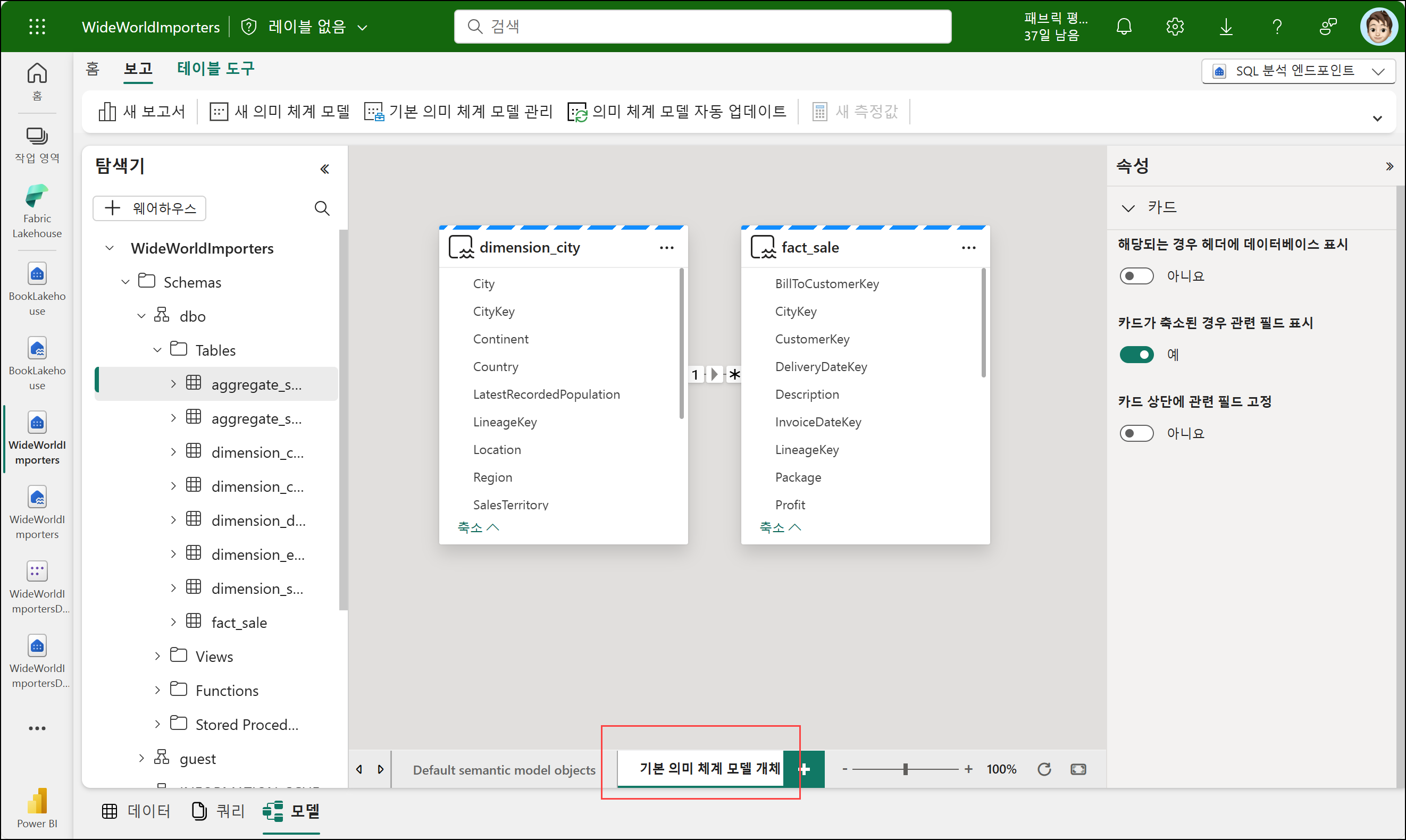Collapse WideWorldImporters tree node
Screen dimensions: 1406x840
[x=110, y=248]
